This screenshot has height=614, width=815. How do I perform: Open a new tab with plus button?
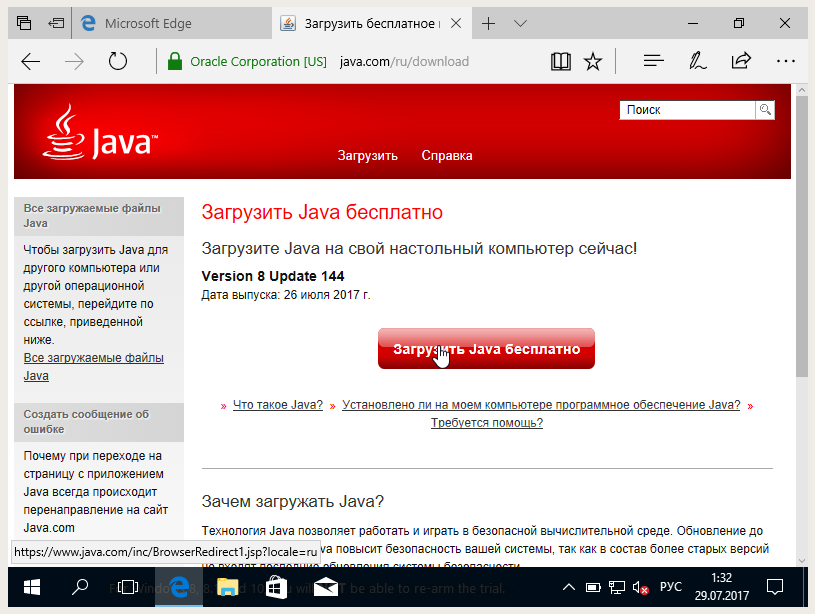click(x=489, y=23)
